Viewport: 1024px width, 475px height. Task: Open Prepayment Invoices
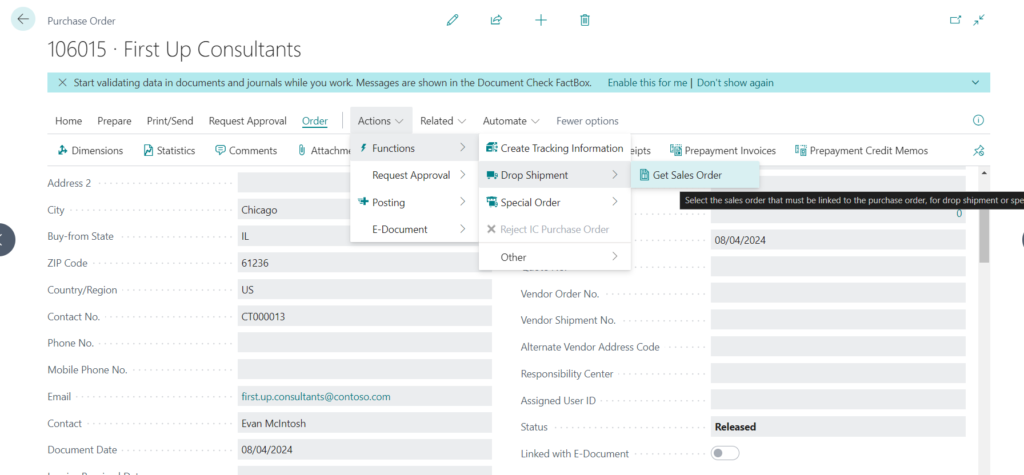(723, 150)
